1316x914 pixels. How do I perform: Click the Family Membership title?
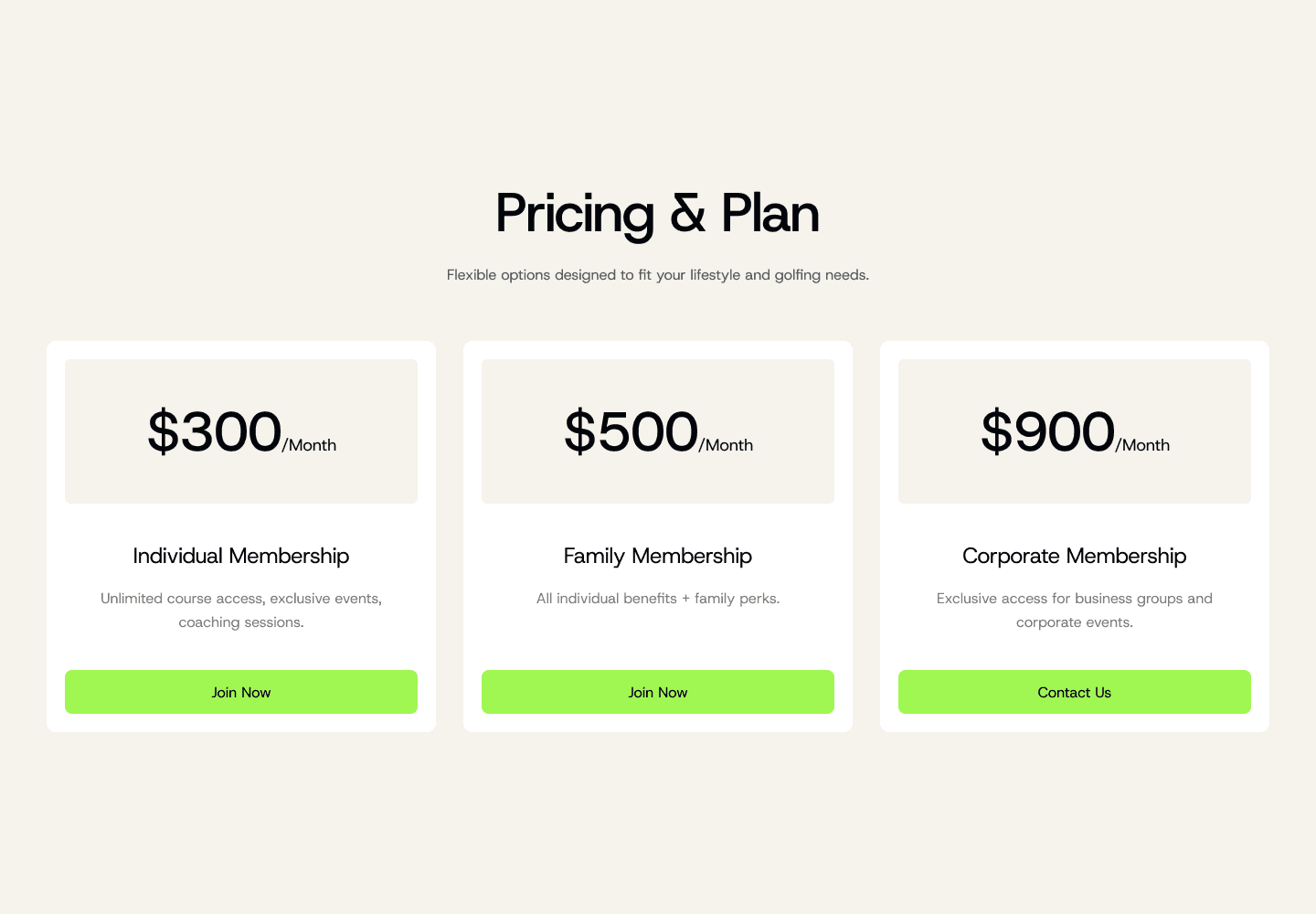pos(657,556)
